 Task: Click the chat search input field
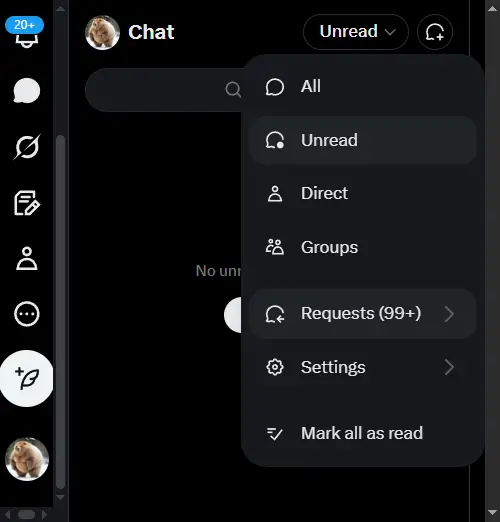[165, 90]
